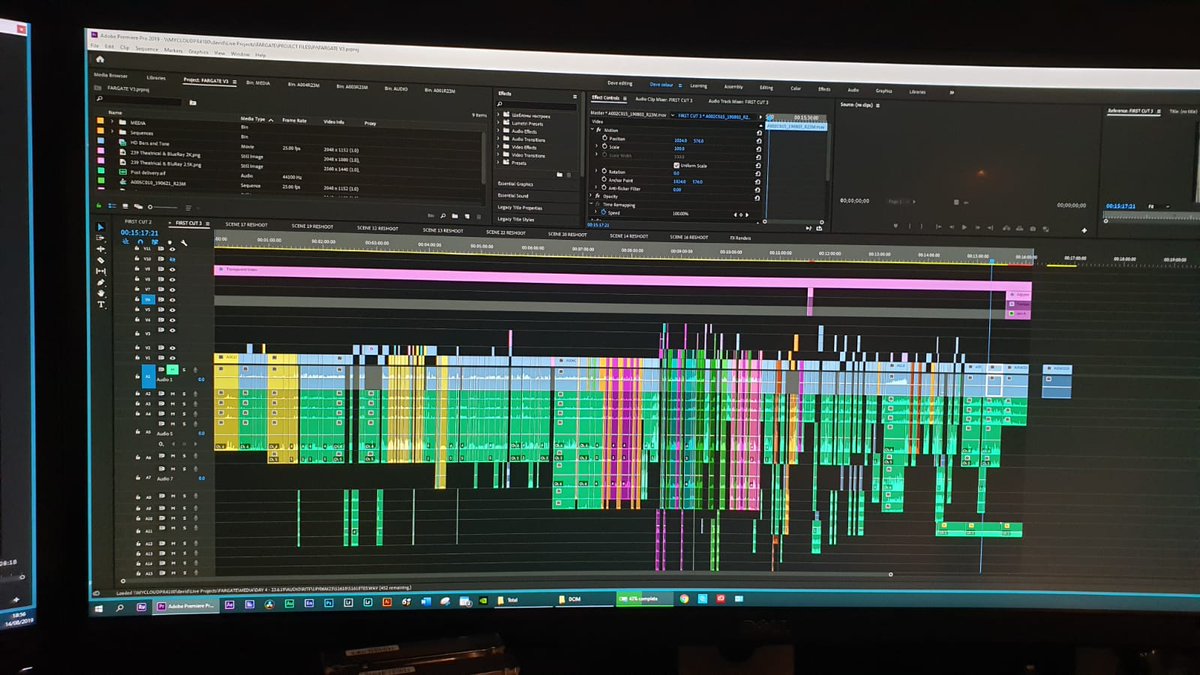Viewport: 1200px width, 675px height.
Task: Click the Home icon below the menu bar
Action: [100, 59]
